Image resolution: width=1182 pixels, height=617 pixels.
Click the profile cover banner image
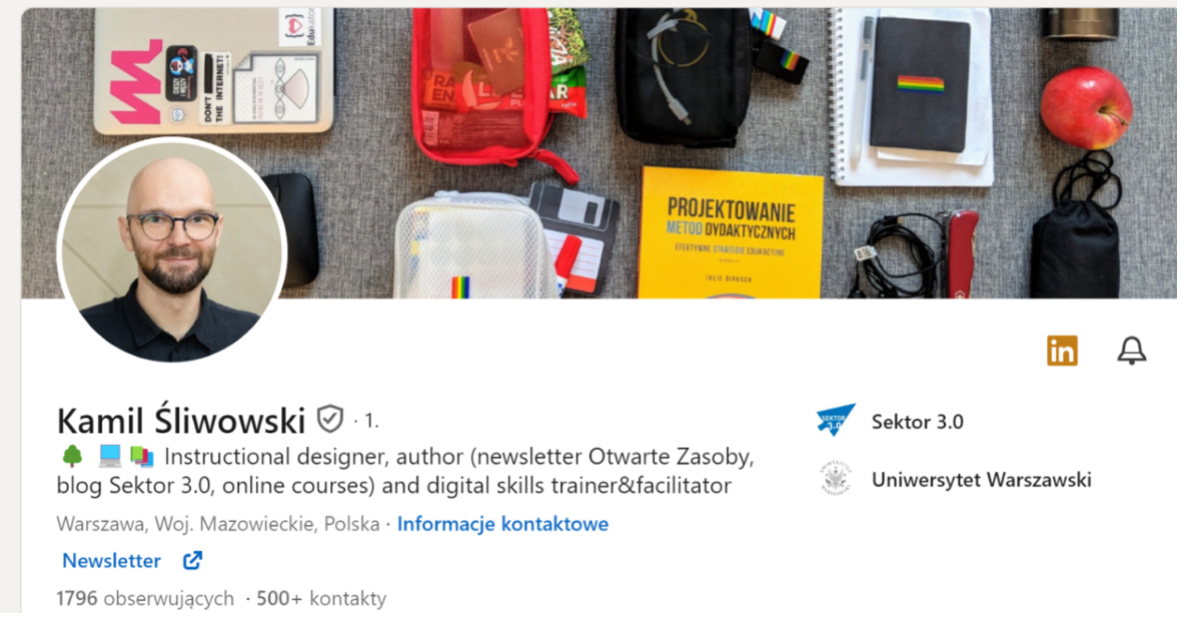click(599, 153)
